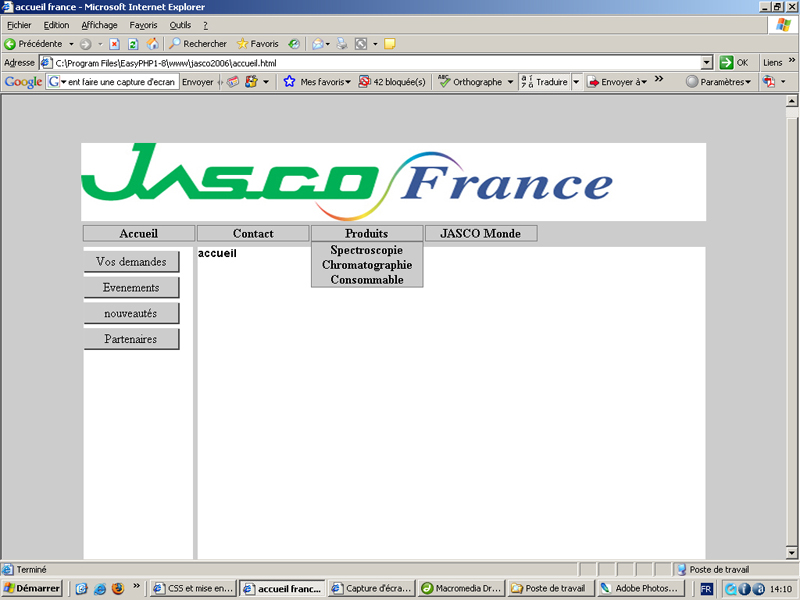This screenshot has width=800, height=600.
Task: Expand the Envoyer à dropdown
Action: tap(617, 82)
